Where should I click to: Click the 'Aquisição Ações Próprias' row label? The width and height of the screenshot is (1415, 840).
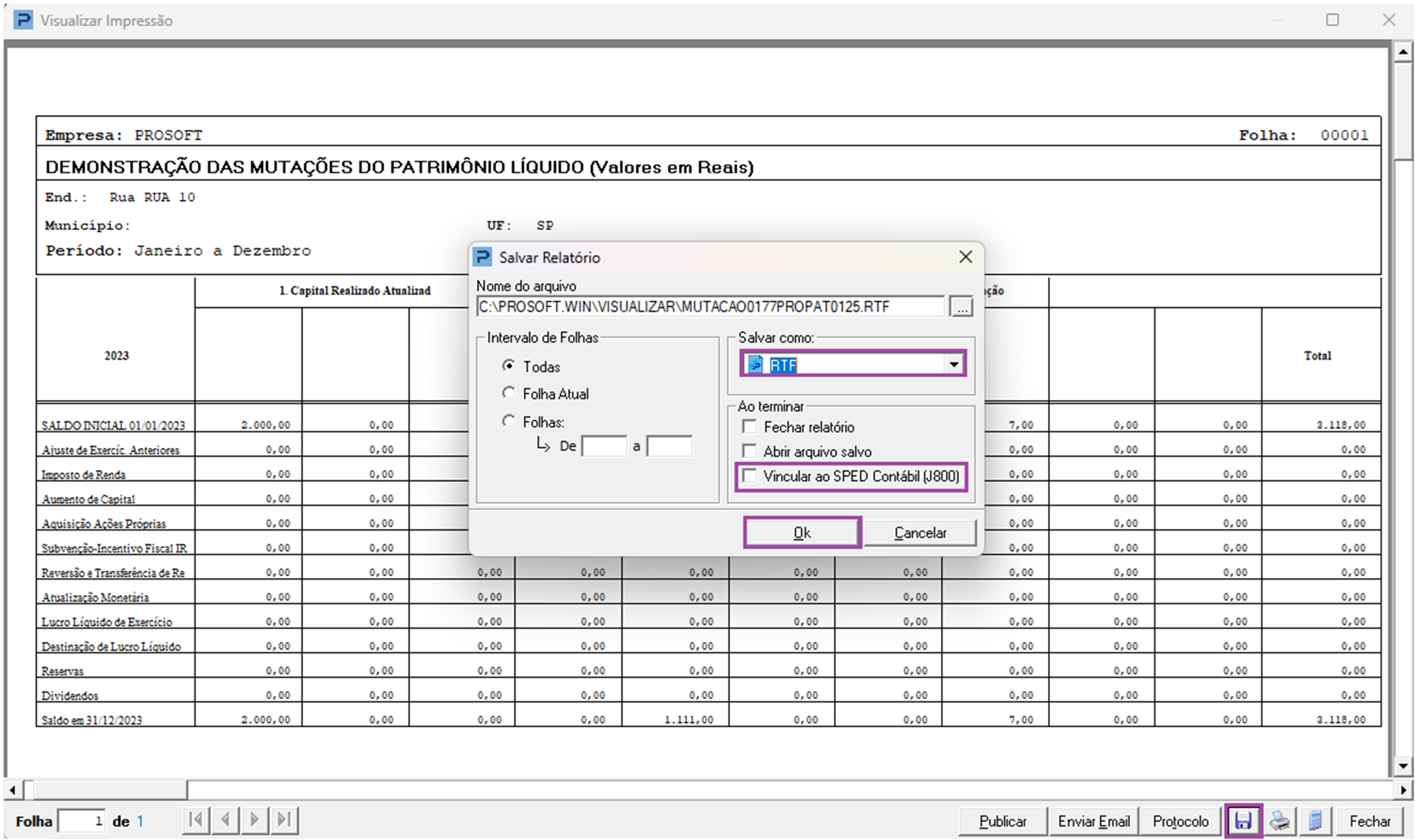pos(104,524)
